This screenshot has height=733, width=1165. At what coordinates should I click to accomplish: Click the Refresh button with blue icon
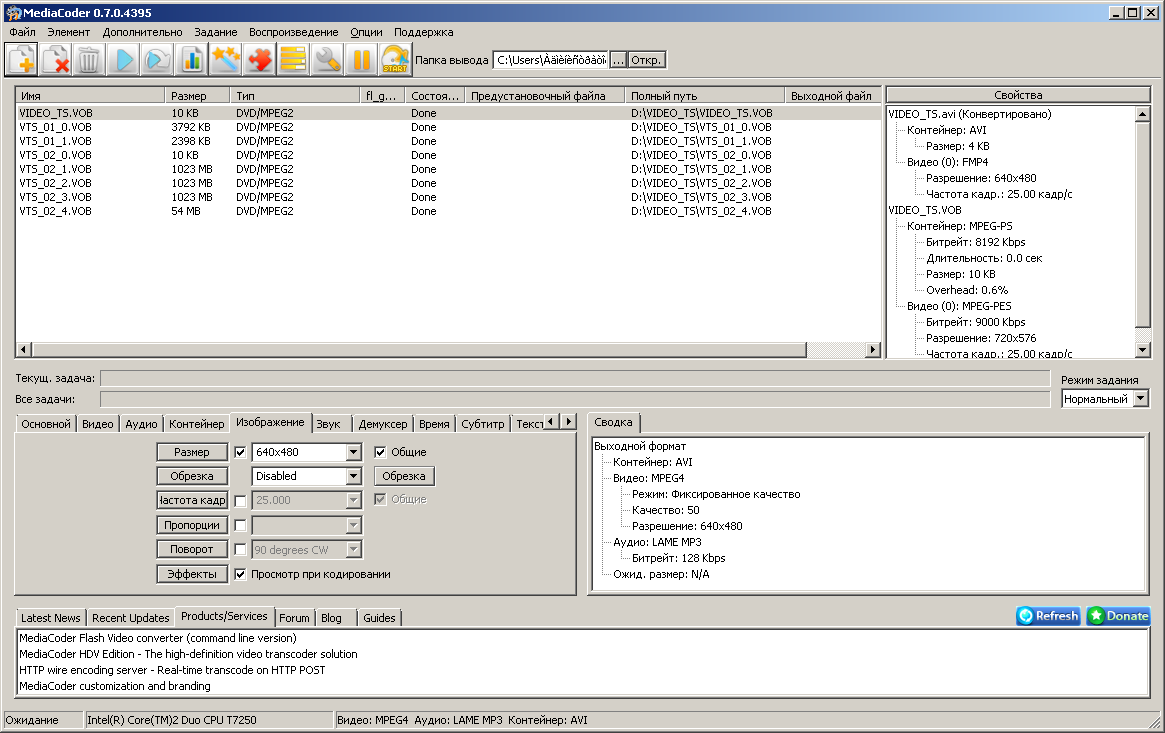click(x=1048, y=616)
